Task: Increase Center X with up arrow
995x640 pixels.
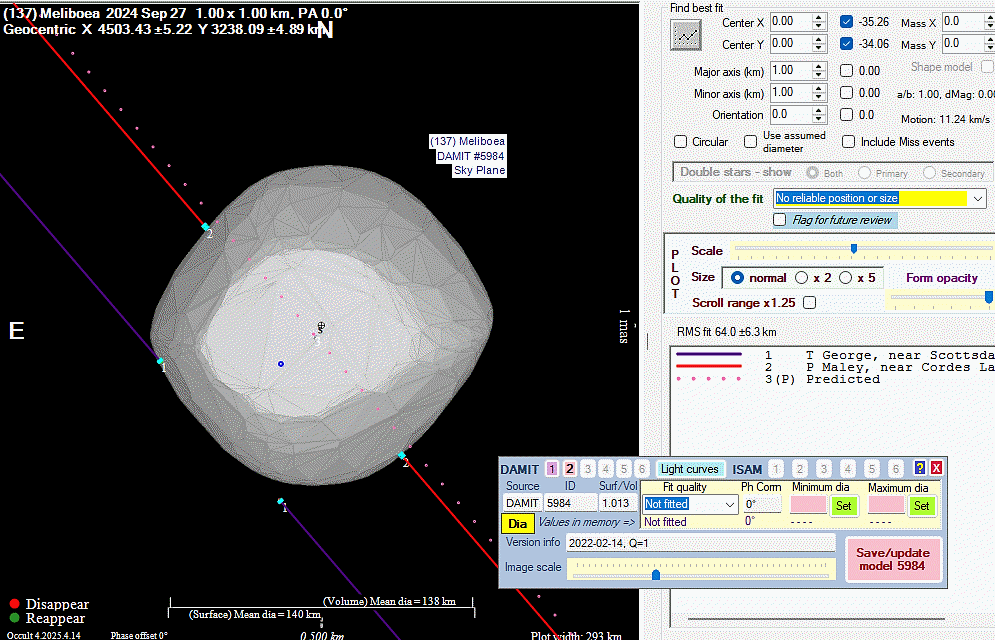Action: click(819, 17)
